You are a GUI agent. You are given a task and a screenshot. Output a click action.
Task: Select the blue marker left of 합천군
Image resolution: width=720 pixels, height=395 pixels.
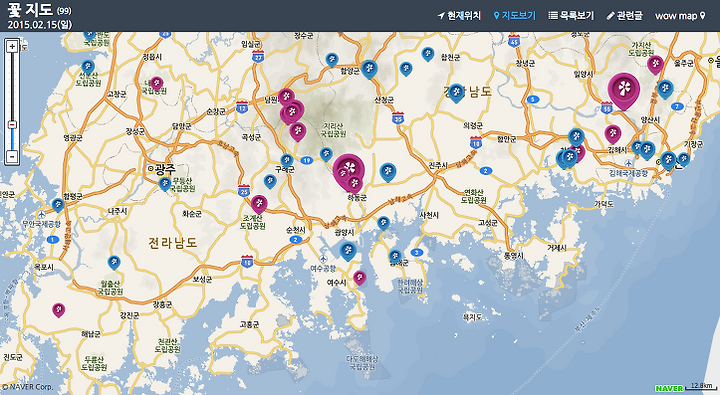click(428, 54)
